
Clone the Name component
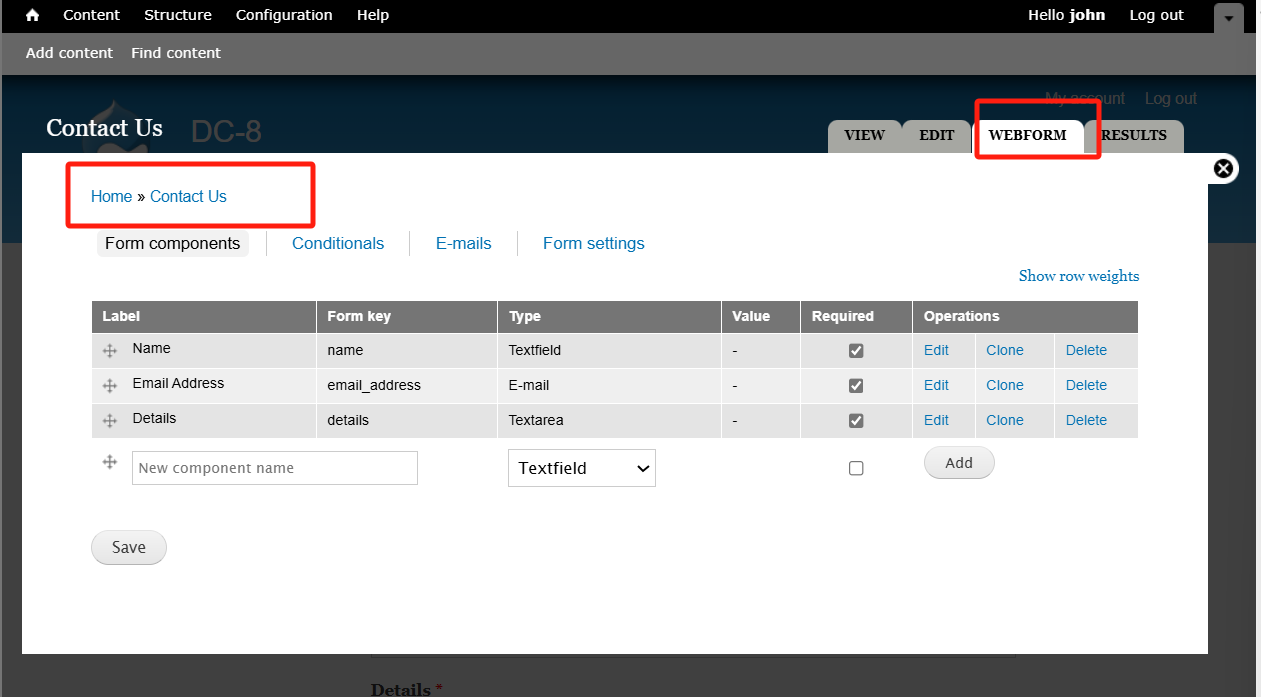coord(1005,350)
